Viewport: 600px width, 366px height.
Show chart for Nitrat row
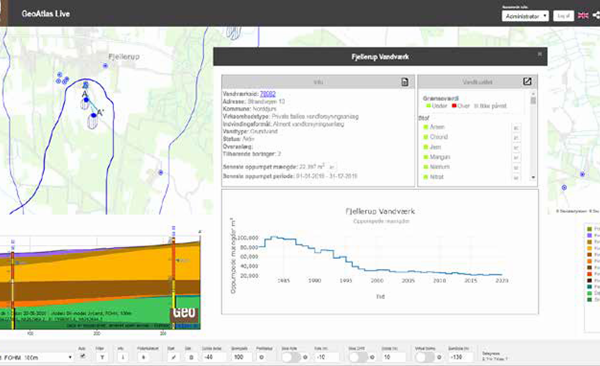[516, 178]
